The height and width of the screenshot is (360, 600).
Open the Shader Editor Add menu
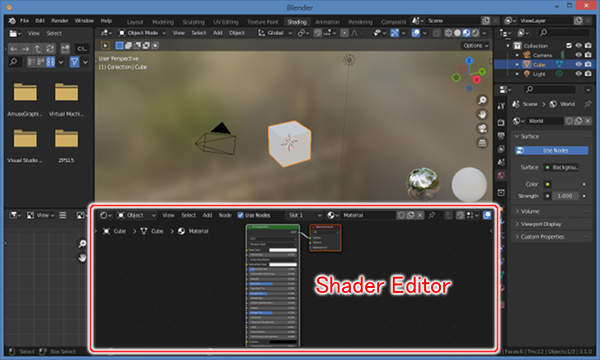tap(207, 215)
